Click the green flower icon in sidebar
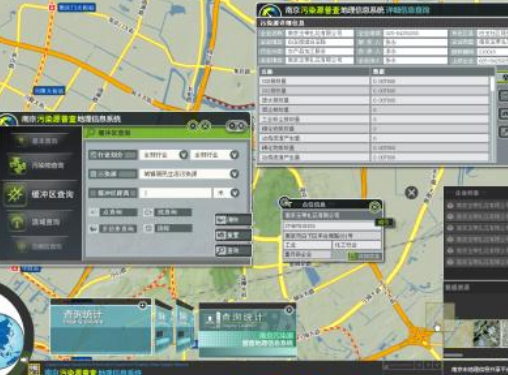 click(x=17, y=165)
